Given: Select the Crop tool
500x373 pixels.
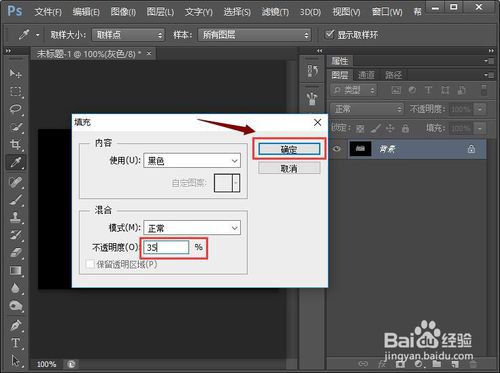Looking at the screenshot, I should pos(15,144).
